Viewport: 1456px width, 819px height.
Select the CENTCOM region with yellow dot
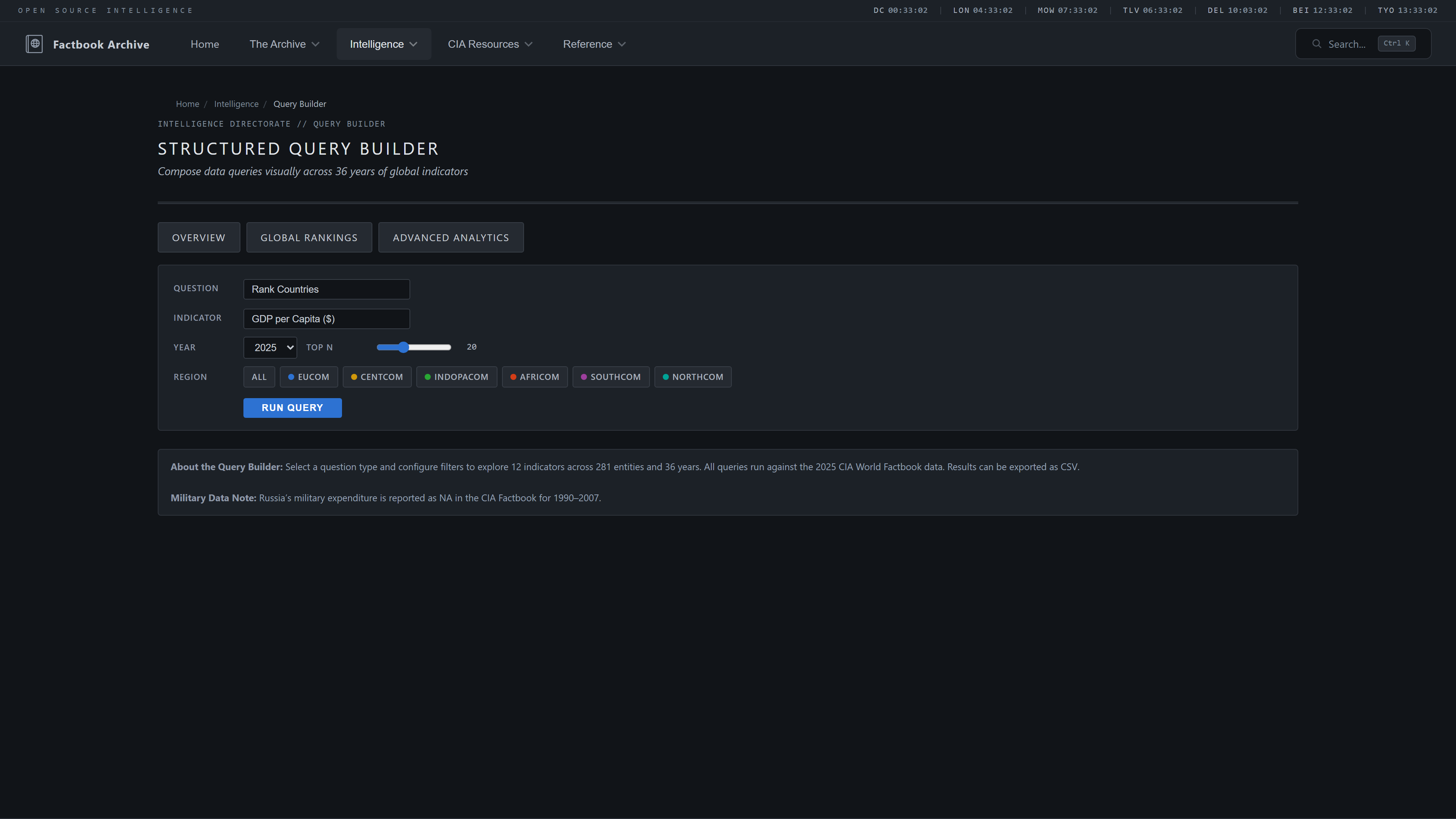click(x=377, y=377)
